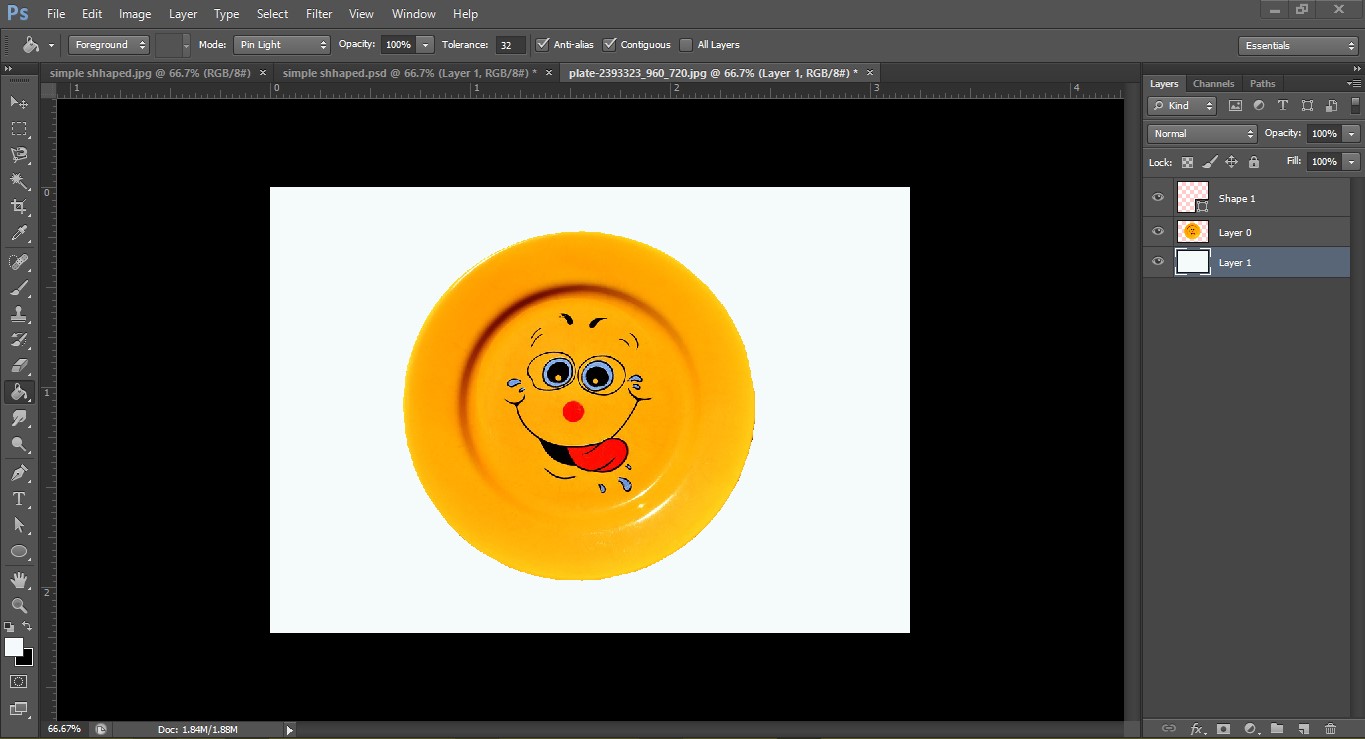Screen dimensions: 1365x739
Task: Select the Lasso tool
Action: tap(19, 154)
